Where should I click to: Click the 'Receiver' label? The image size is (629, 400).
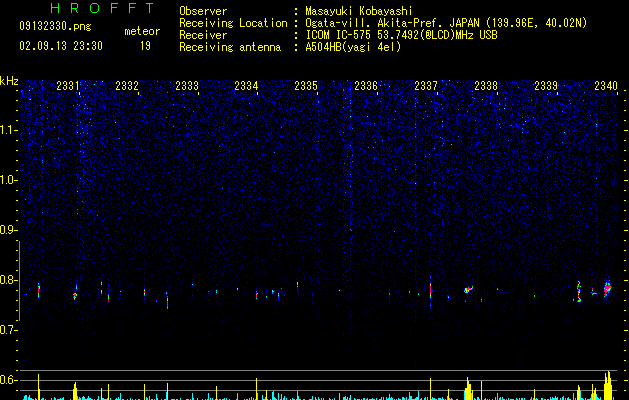tap(203, 35)
